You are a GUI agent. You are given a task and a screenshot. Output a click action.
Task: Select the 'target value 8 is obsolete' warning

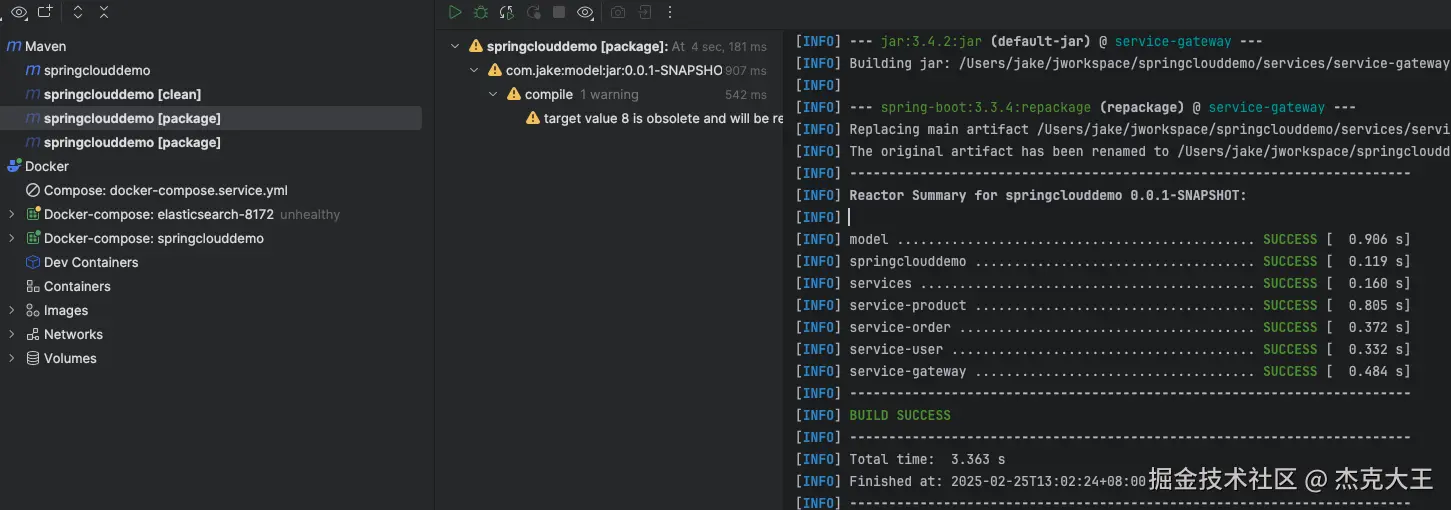coord(662,118)
